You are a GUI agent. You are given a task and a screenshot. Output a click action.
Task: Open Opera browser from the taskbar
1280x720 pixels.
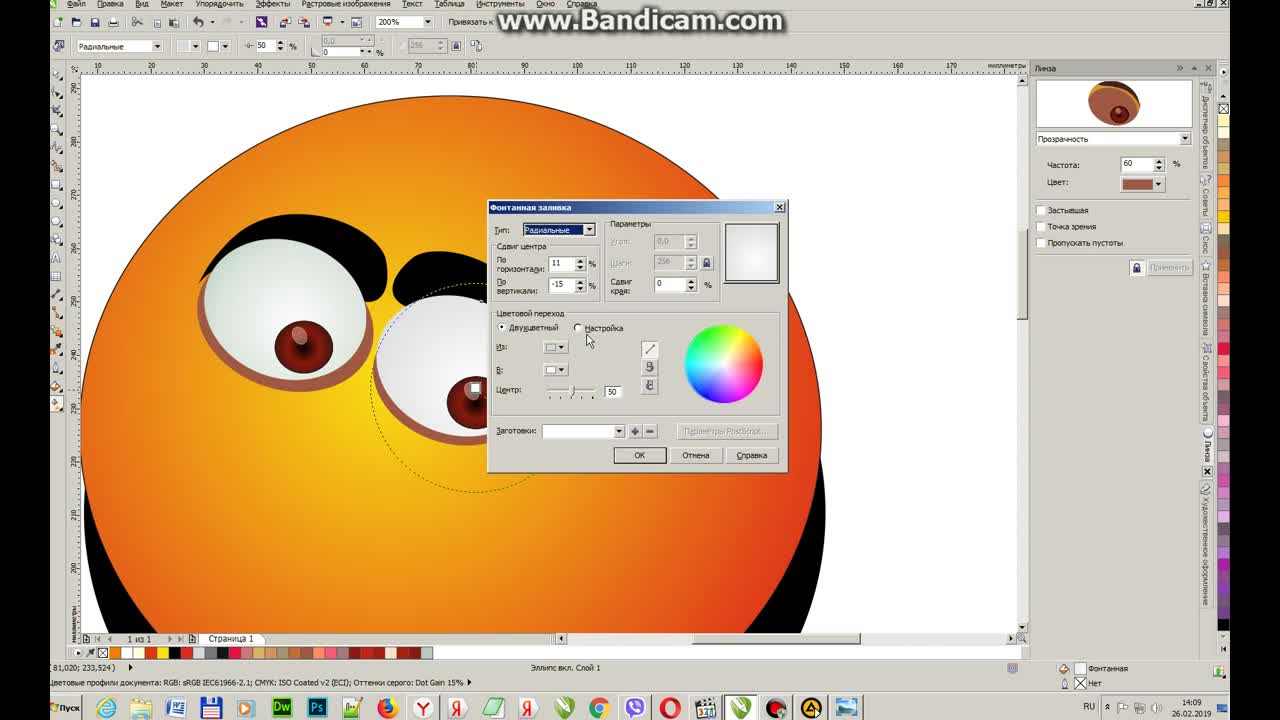tap(670, 708)
